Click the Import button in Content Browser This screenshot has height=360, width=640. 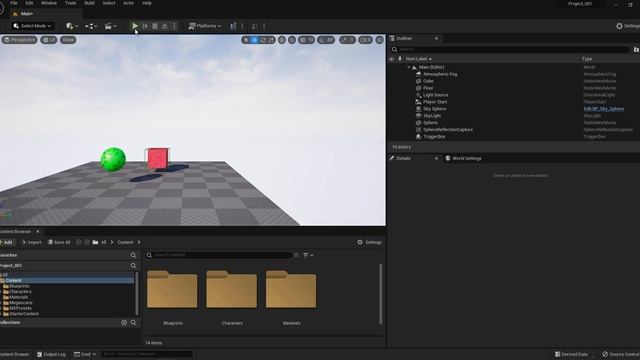tap(32, 242)
